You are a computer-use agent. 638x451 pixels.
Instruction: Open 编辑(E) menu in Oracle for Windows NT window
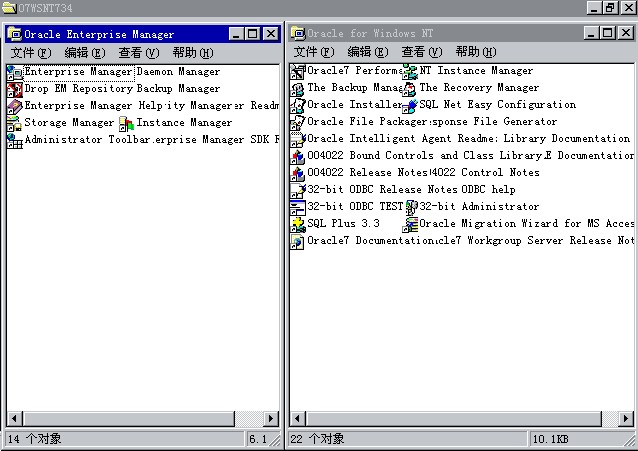tap(368, 52)
